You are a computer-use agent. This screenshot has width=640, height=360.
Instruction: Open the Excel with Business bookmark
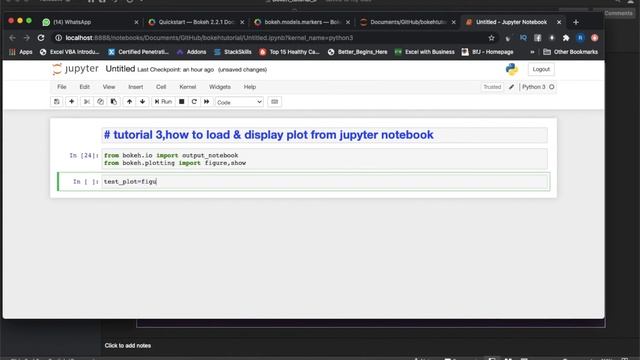pyautogui.click(x=424, y=52)
